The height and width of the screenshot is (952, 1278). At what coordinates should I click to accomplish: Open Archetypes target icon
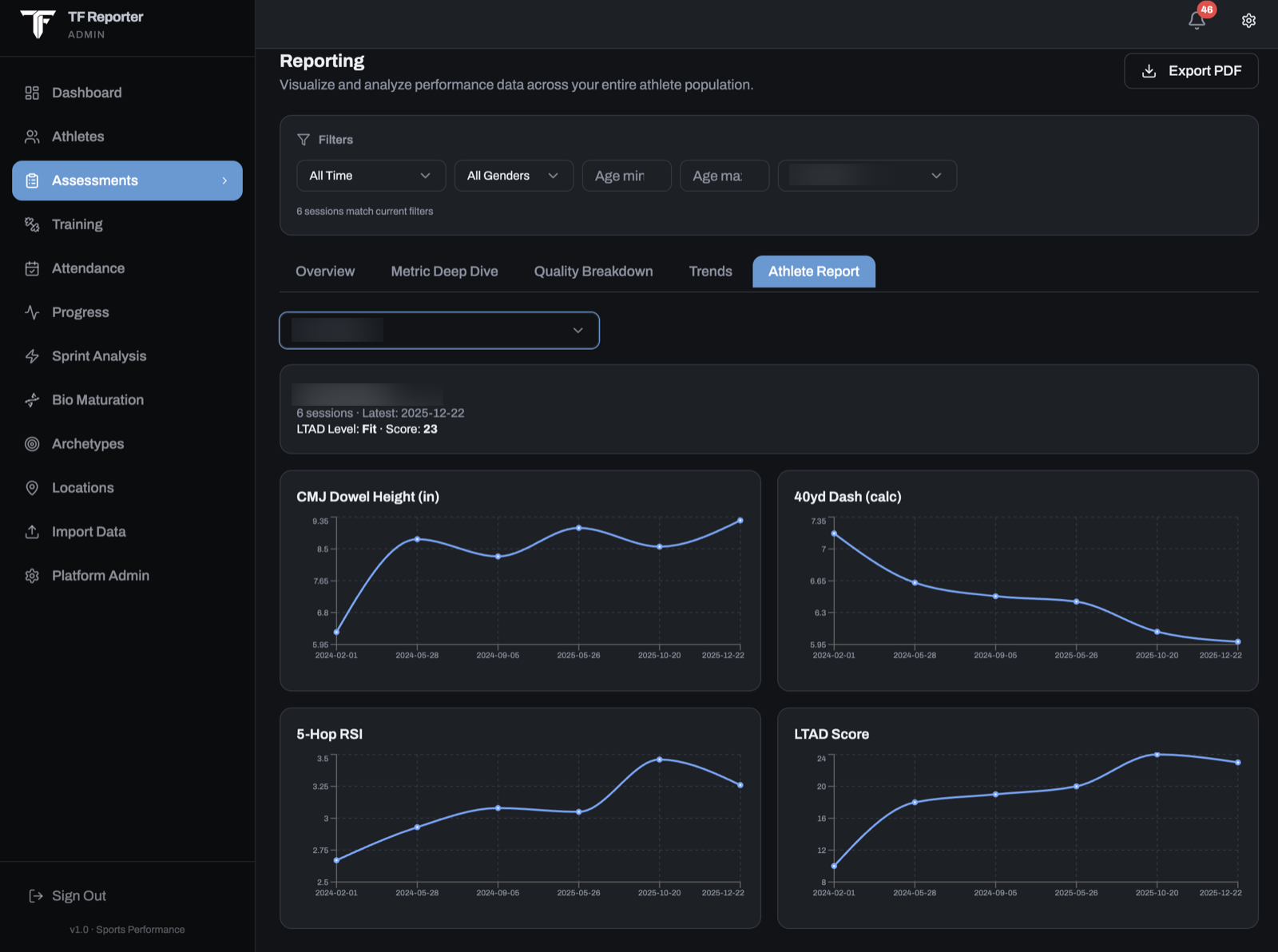(x=32, y=444)
